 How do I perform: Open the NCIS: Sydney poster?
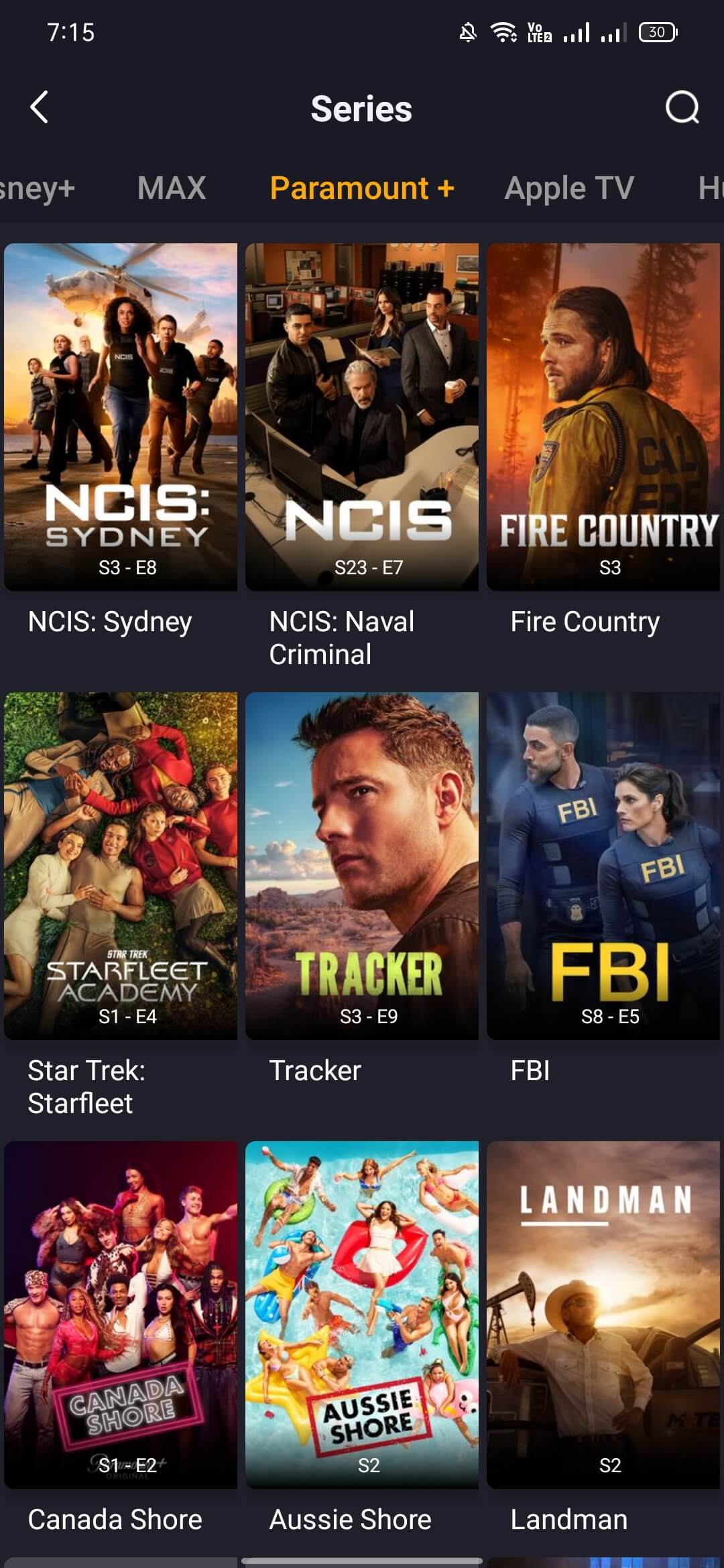click(121, 417)
